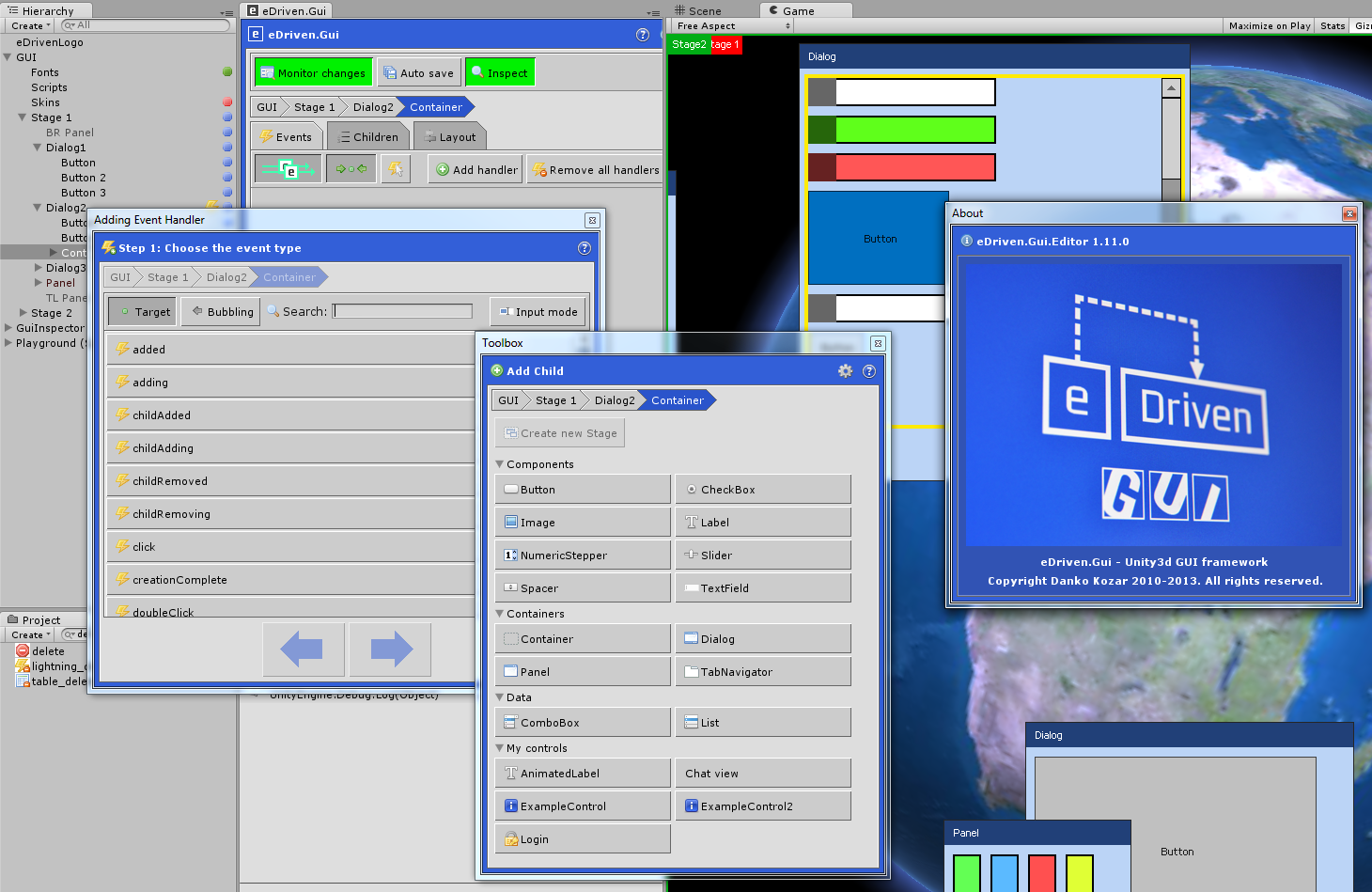The height and width of the screenshot is (892, 1372).
Task: Switch to Layout tab
Action: pyautogui.click(x=449, y=136)
